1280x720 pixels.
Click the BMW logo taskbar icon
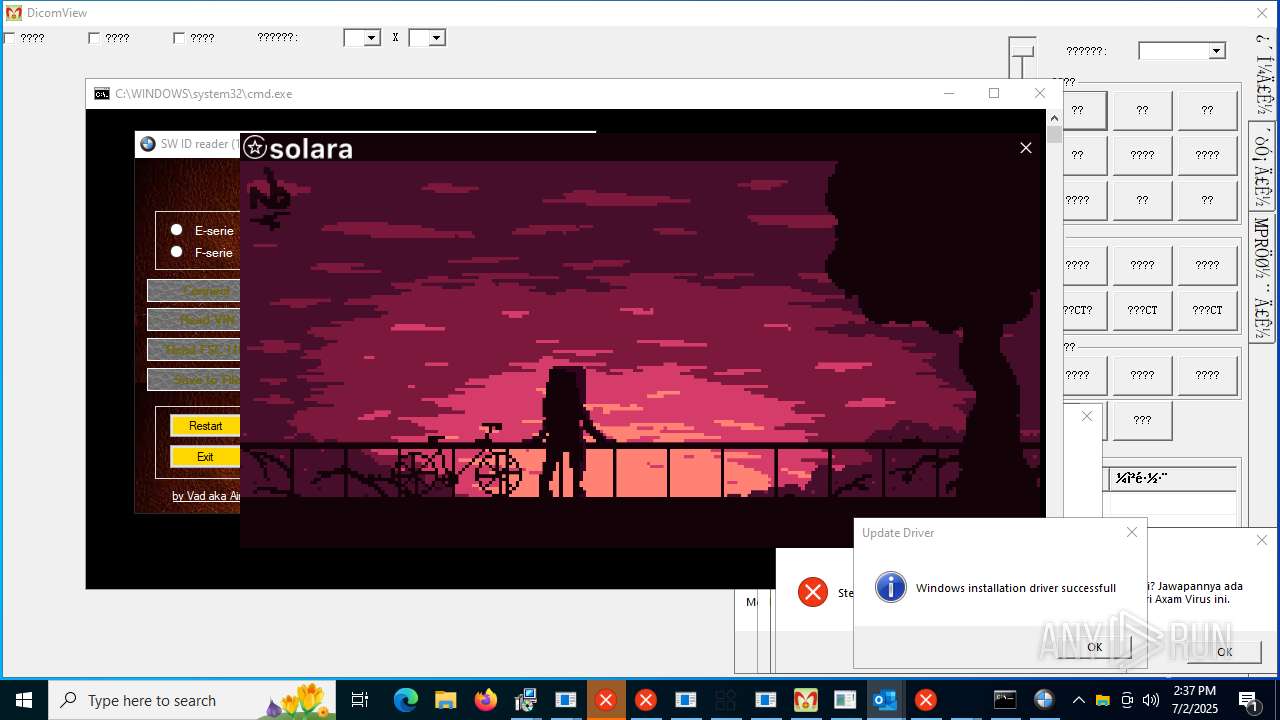[x=1044, y=700]
